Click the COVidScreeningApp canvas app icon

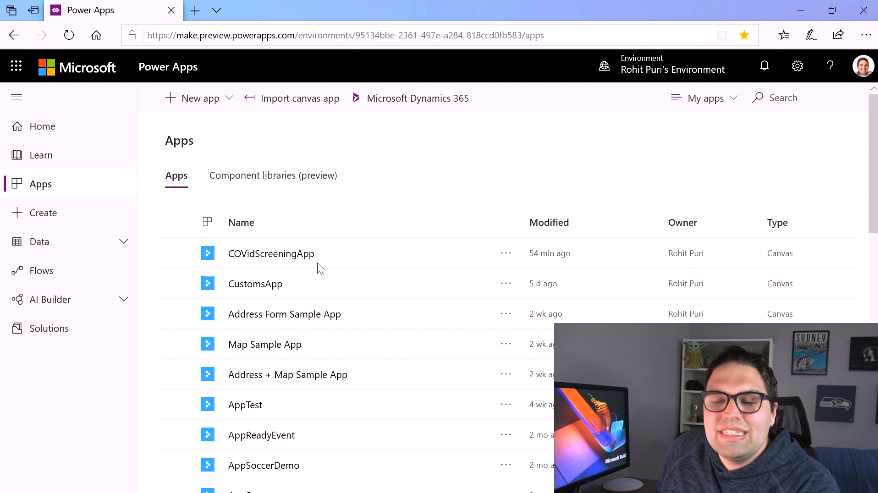208,253
